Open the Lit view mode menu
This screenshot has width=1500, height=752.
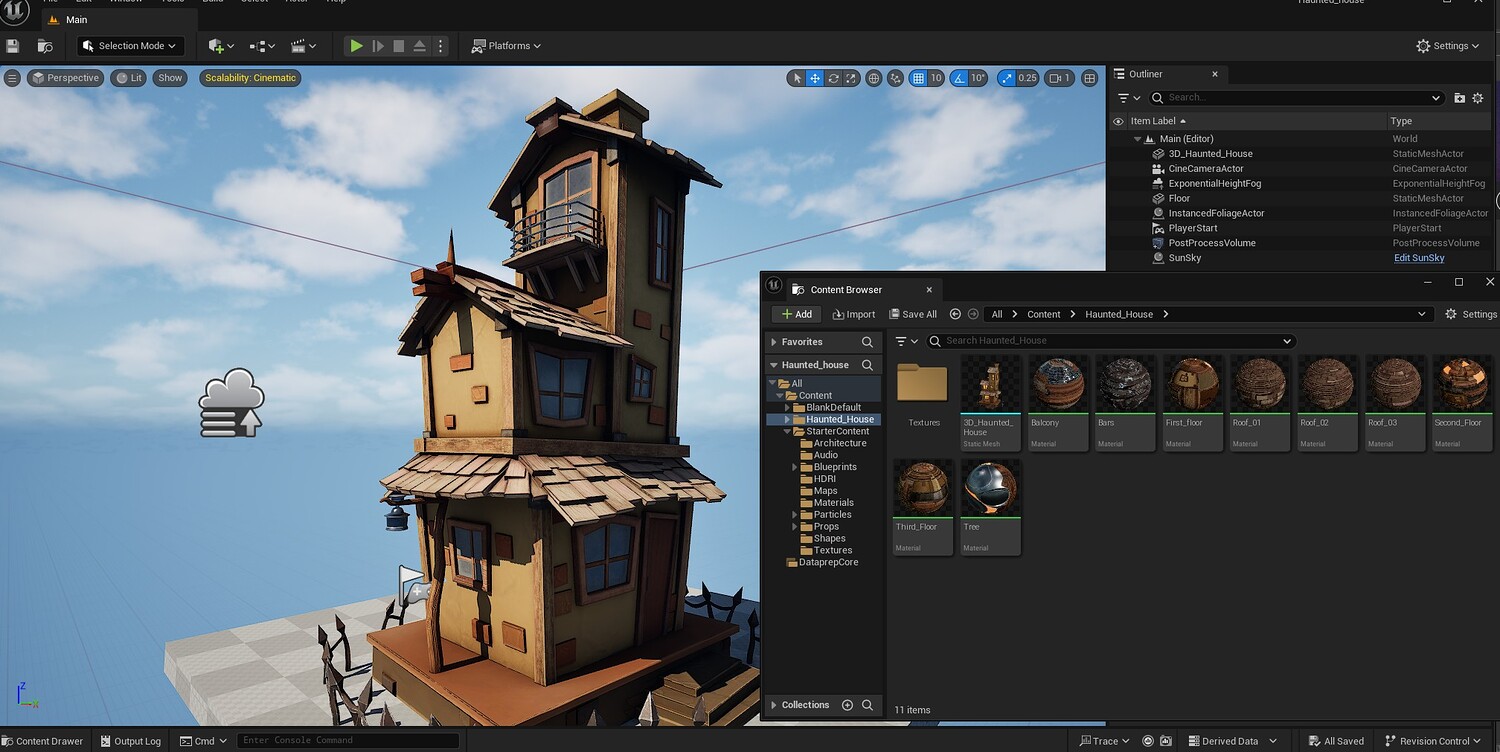point(129,78)
